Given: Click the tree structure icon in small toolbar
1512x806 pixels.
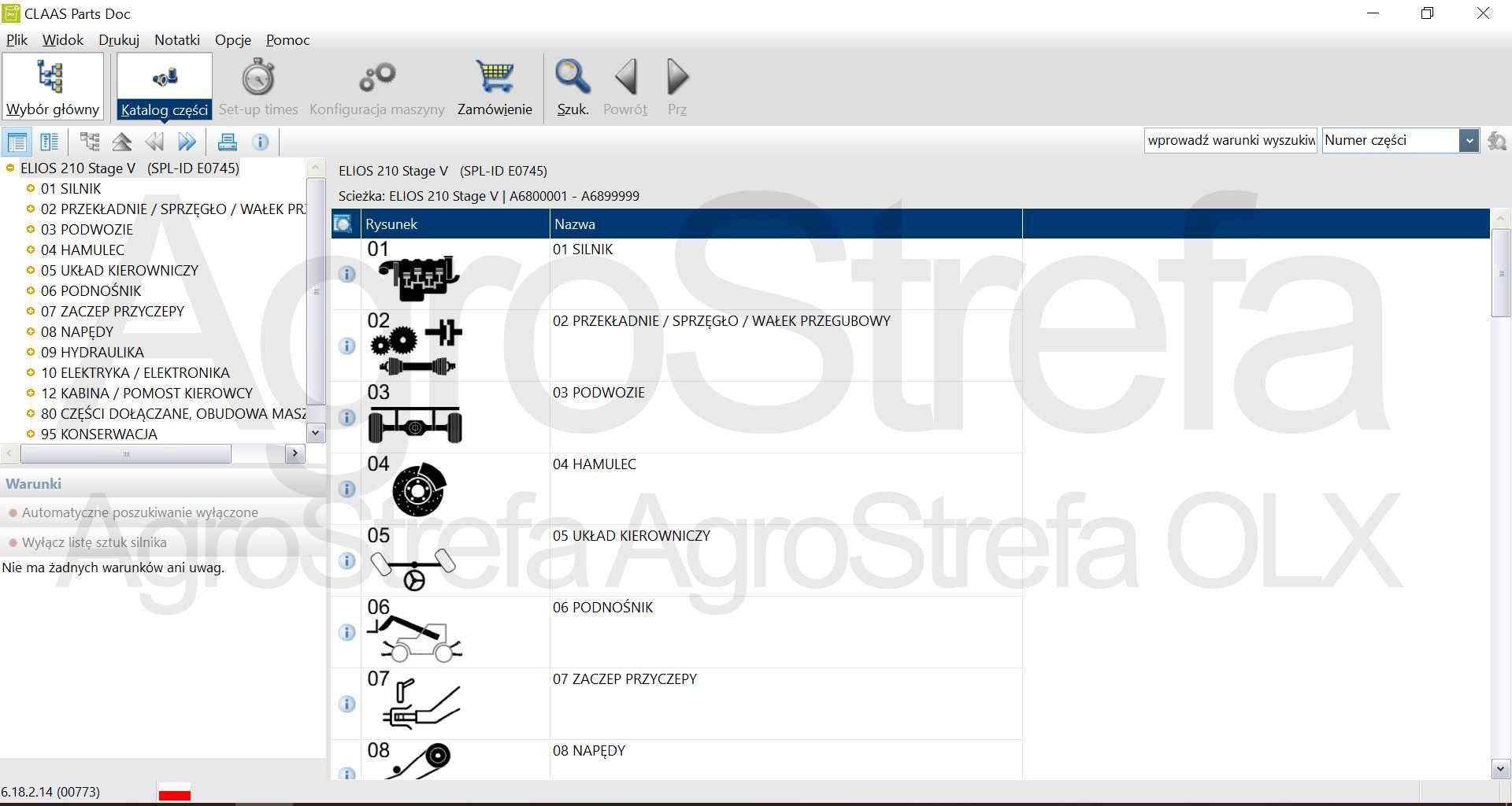Looking at the screenshot, I should 90,142.
